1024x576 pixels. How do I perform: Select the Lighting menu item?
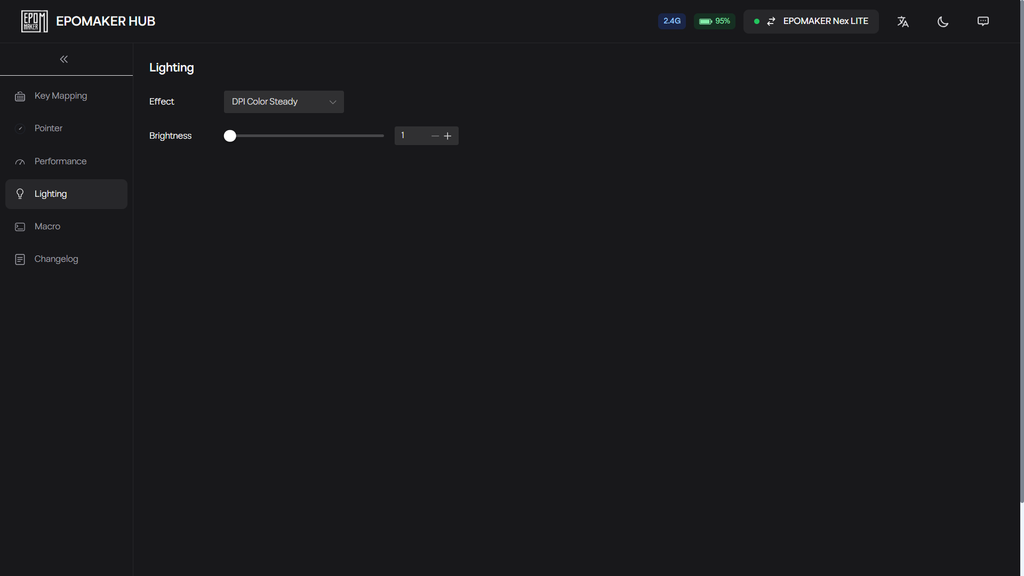tap(66, 194)
